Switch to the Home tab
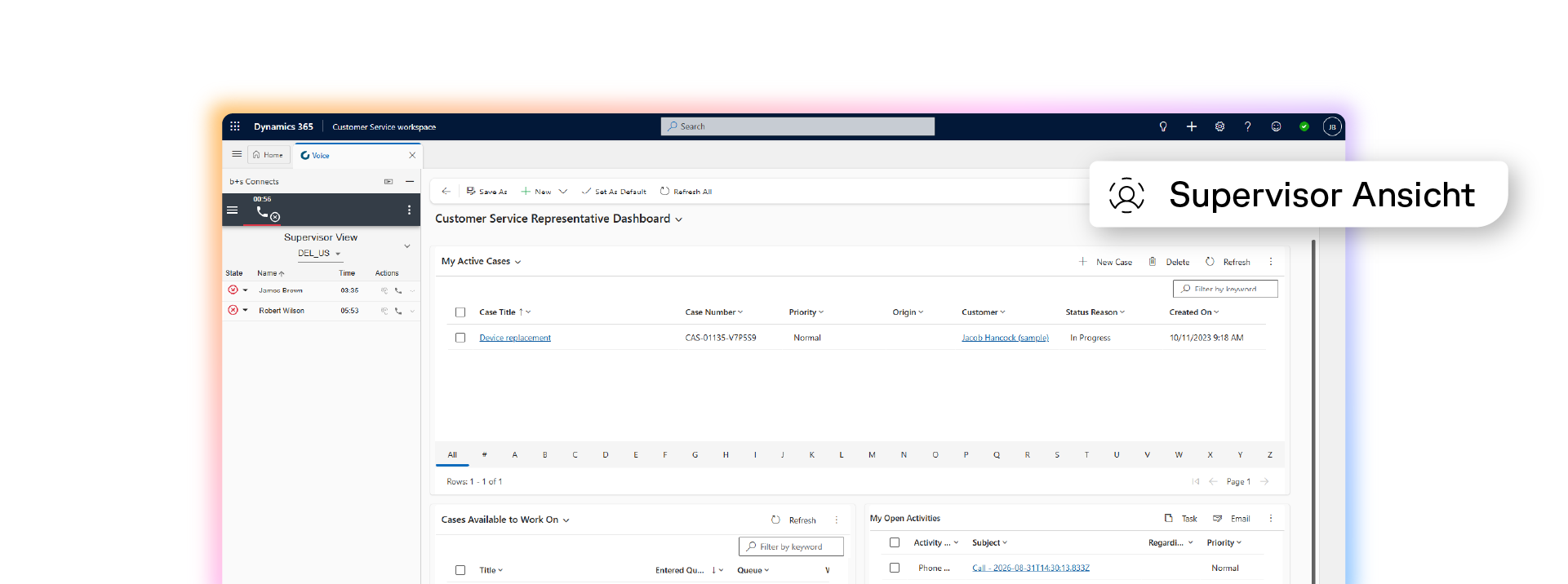The height and width of the screenshot is (584, 1568). click(269, 155)
